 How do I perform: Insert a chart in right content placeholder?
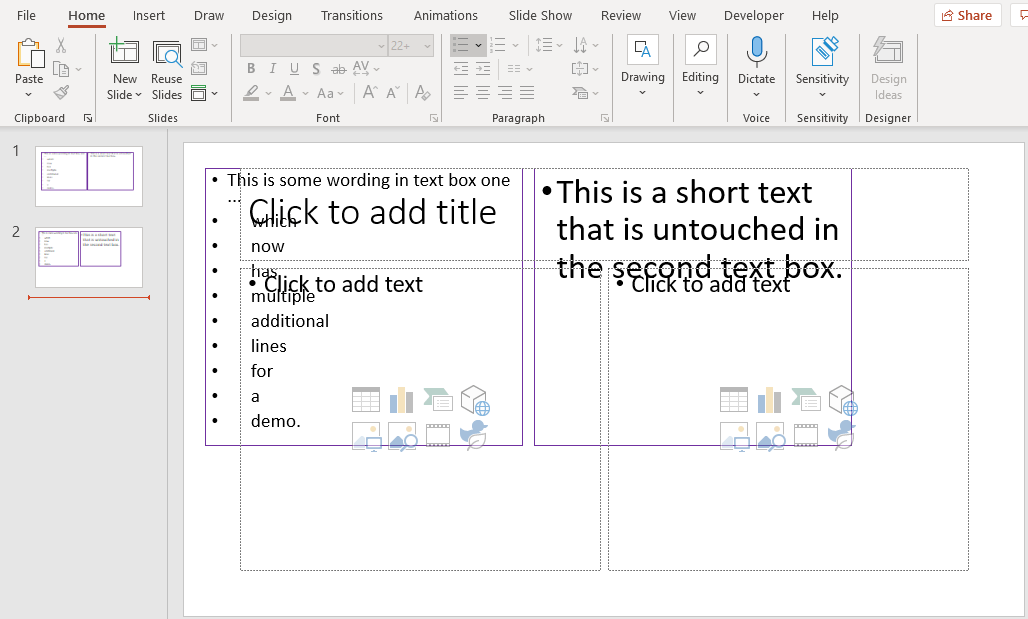pyautogui.click(x=769, y=399)
